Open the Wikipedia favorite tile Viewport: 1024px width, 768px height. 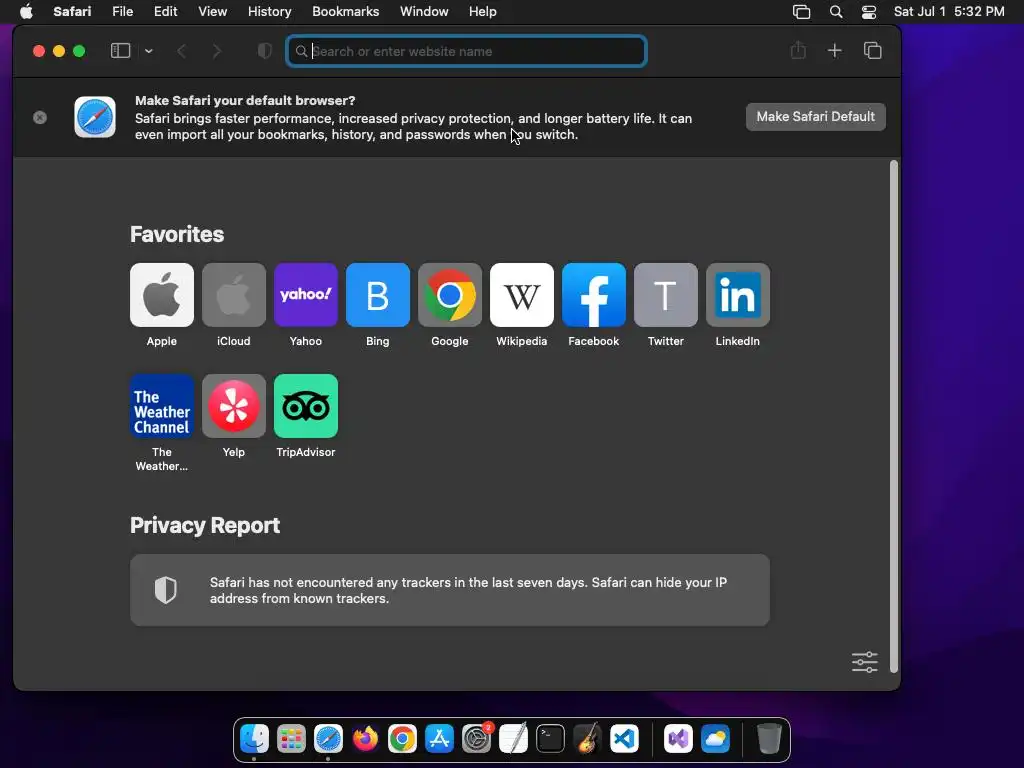[522, 295]
